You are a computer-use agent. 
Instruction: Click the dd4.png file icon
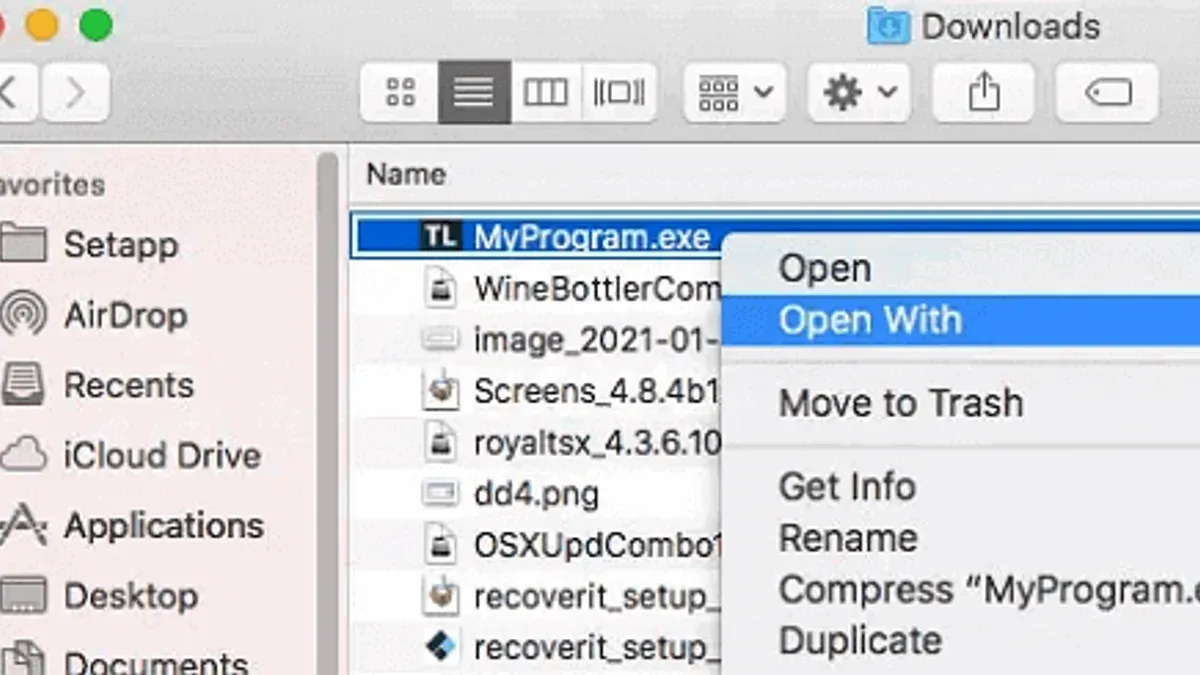coord(440,493)
